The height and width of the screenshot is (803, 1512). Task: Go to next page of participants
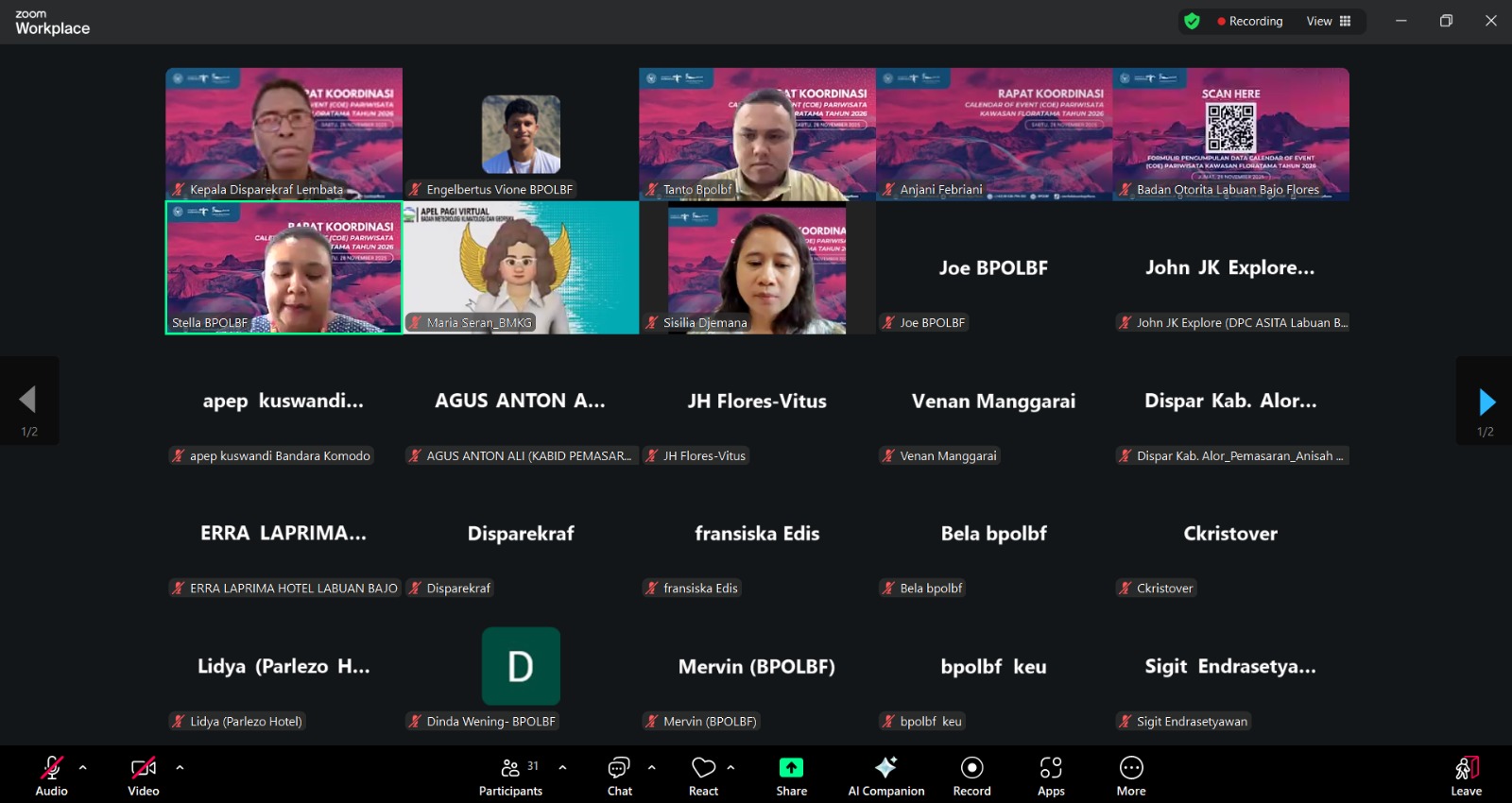[1486, 401]
